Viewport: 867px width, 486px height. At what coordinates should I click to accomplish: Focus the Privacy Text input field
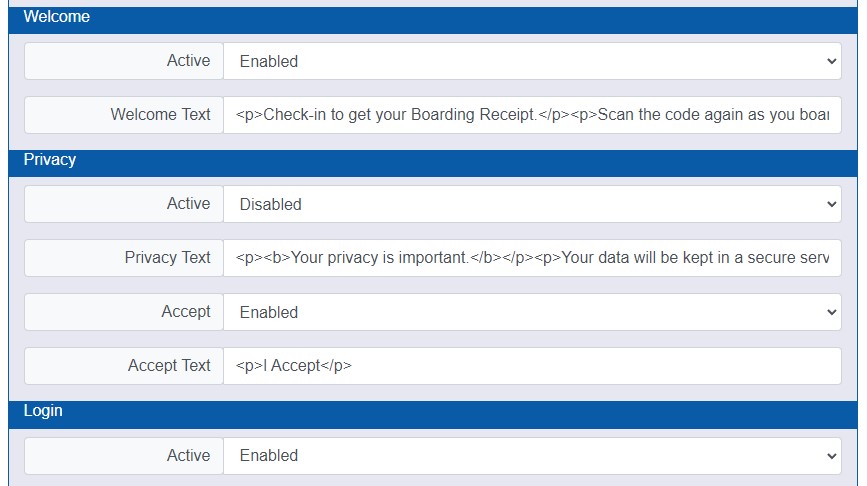click(x=531, y=258)
